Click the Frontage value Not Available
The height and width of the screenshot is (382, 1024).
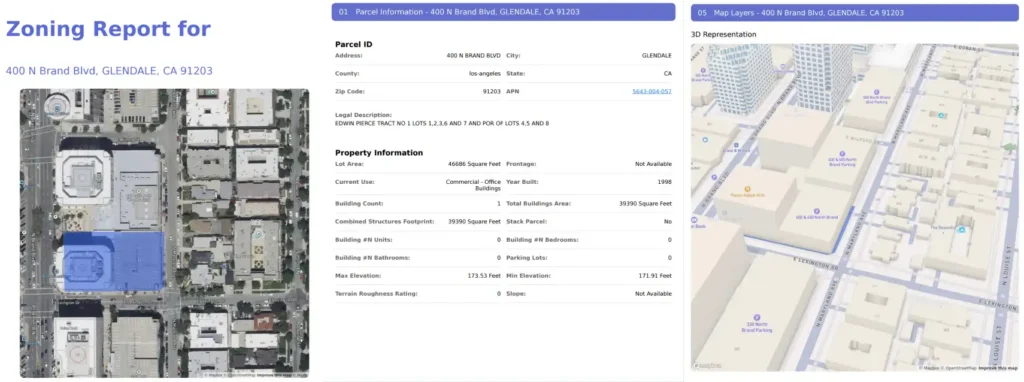click(653, 164)
